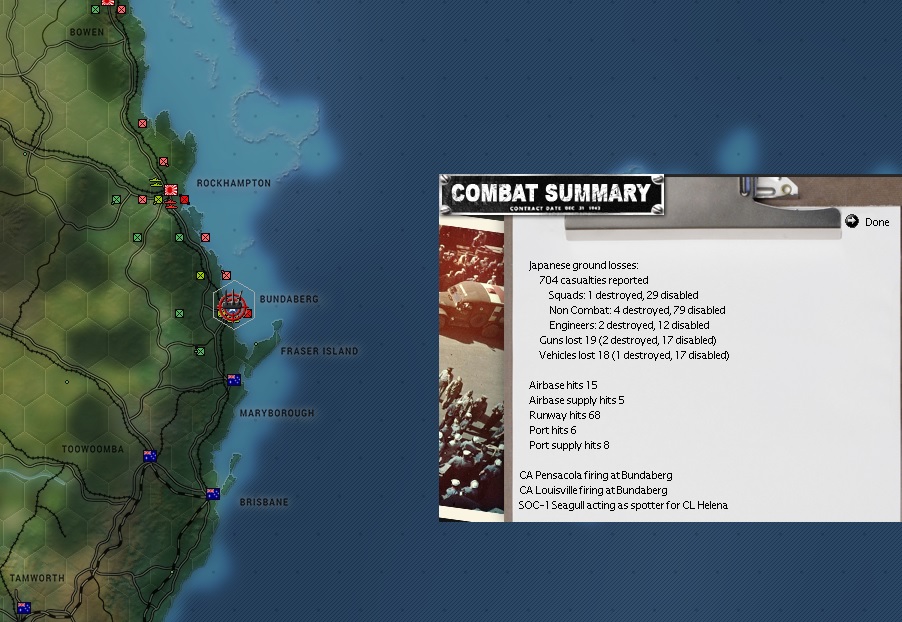Click the Maryborough map label
Viewport: 902px width, 622px height.
[x=277, y=413]
